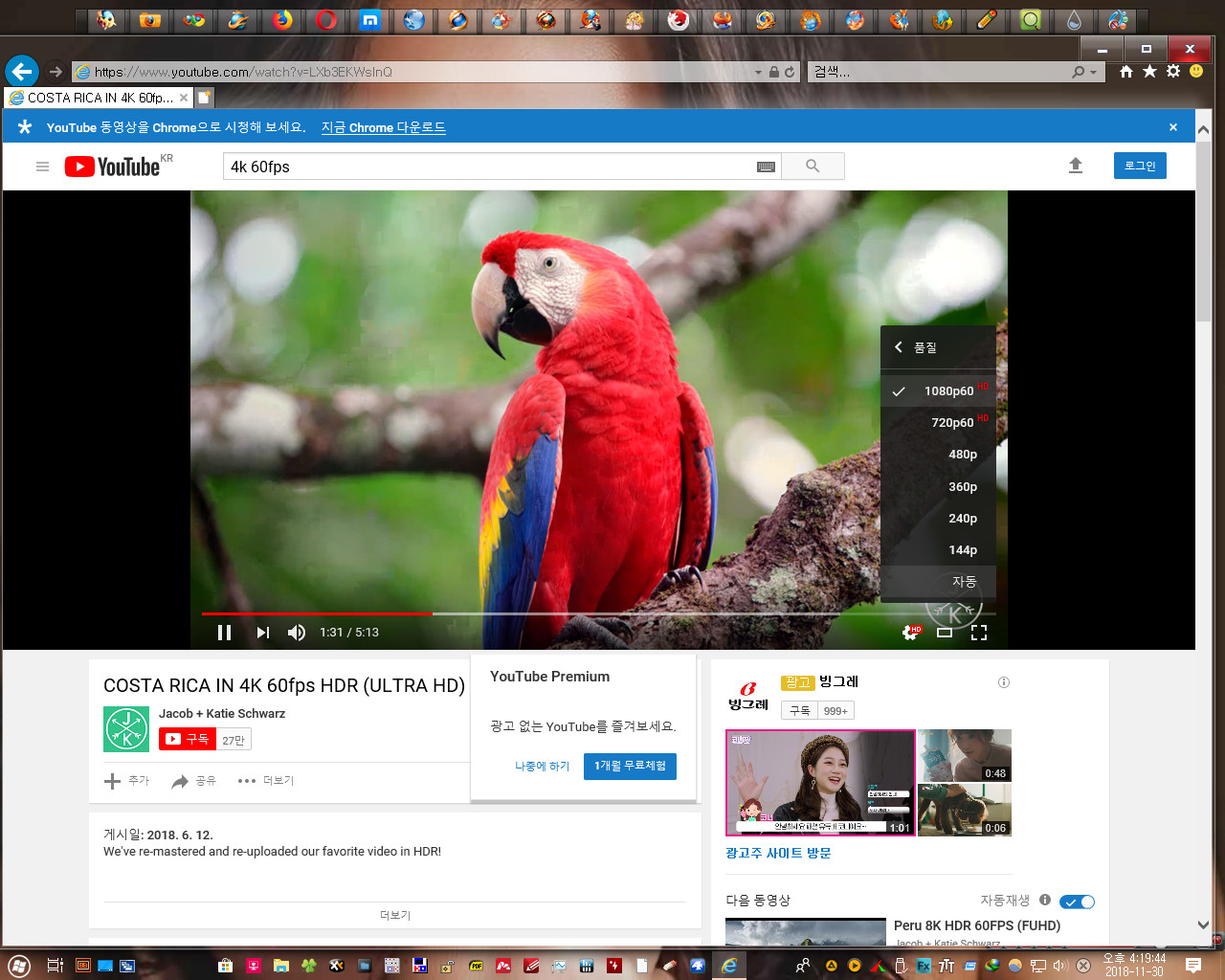Screen dimensions: 1225x980
Task: Click the search box containing 4k 60fps
Action: pos(488,167)
